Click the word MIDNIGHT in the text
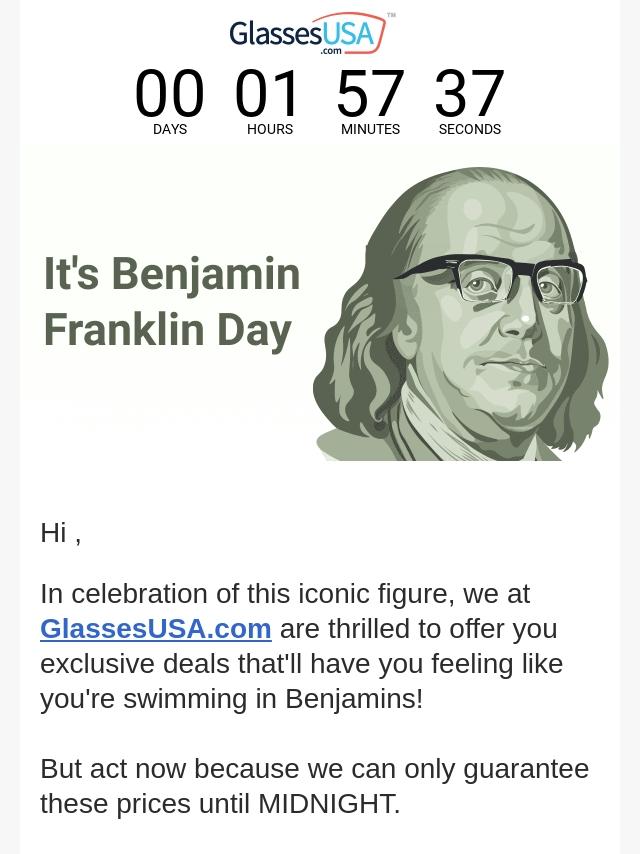 point(329,803)
